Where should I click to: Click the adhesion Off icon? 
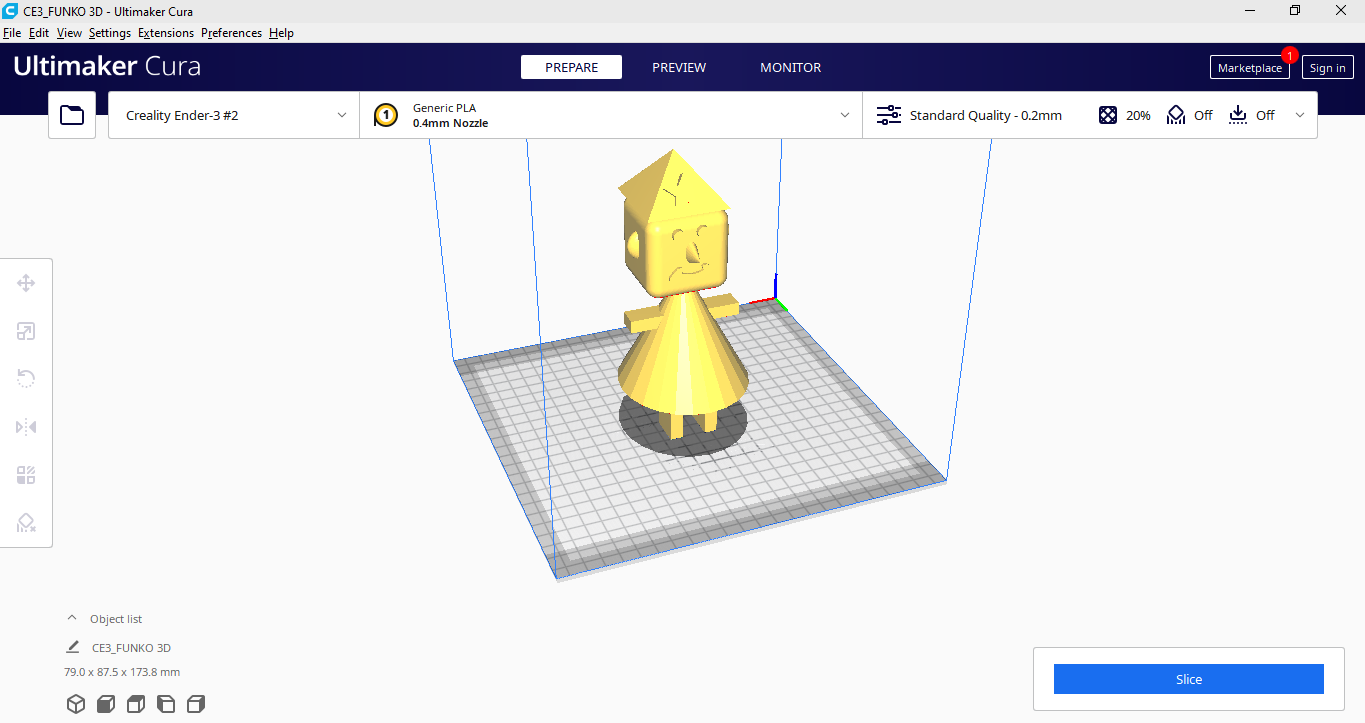pyautogui.click(x=1238, y=115)
